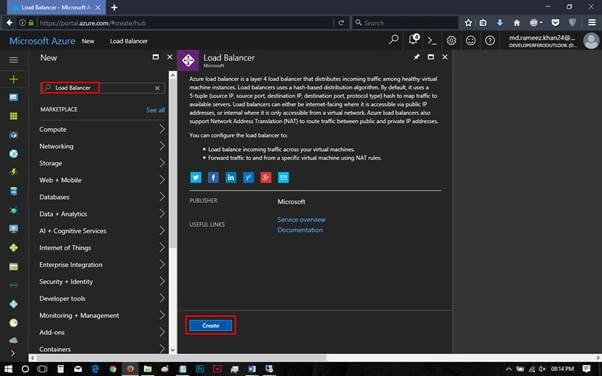Open the green diamond Load balancers sidebar icon
The width and height of the screenshot is (602, 376).
pos(13,248)
